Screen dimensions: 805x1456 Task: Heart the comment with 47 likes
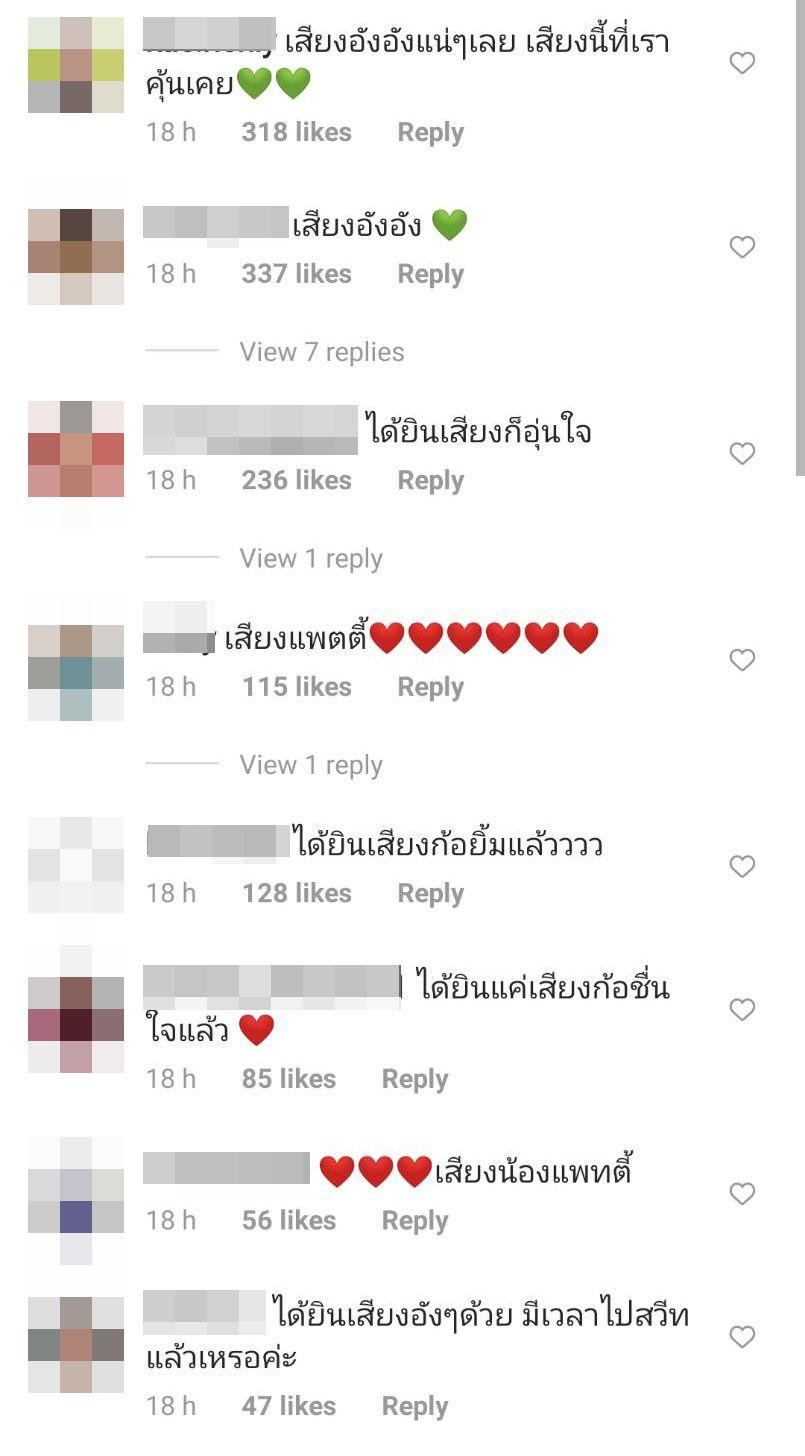coord(741,1337)
